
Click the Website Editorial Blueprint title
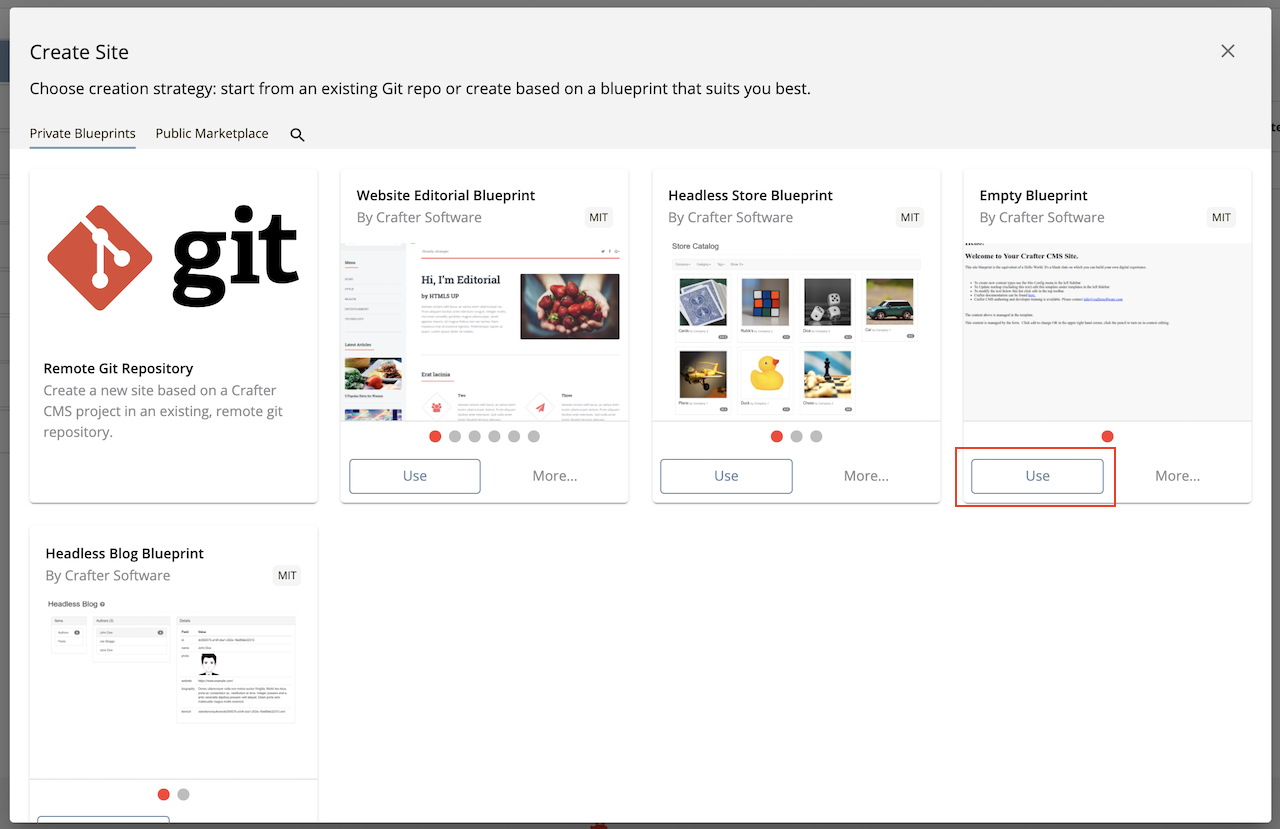tap(446, 195)
